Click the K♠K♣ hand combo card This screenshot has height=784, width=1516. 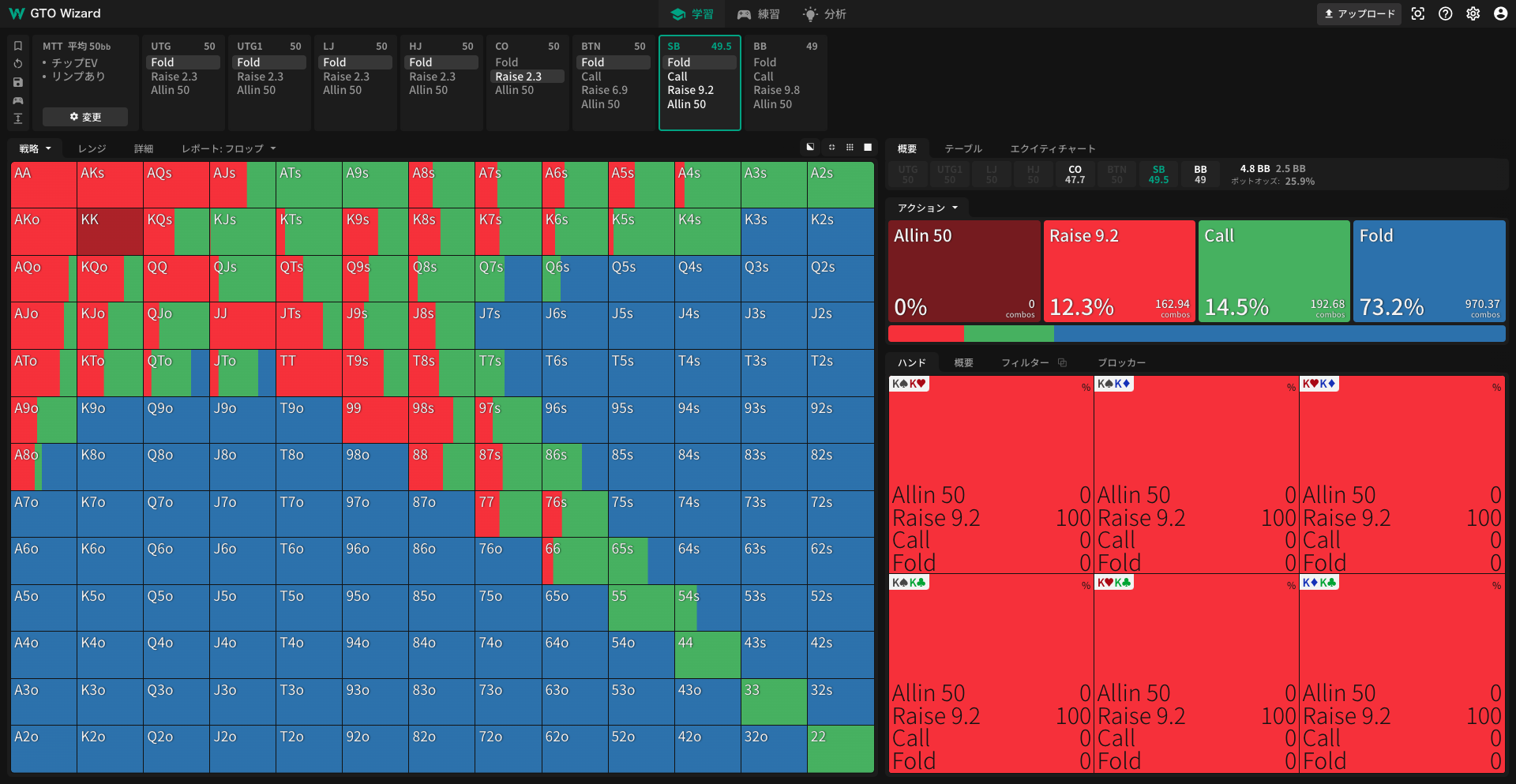[991, 673]
